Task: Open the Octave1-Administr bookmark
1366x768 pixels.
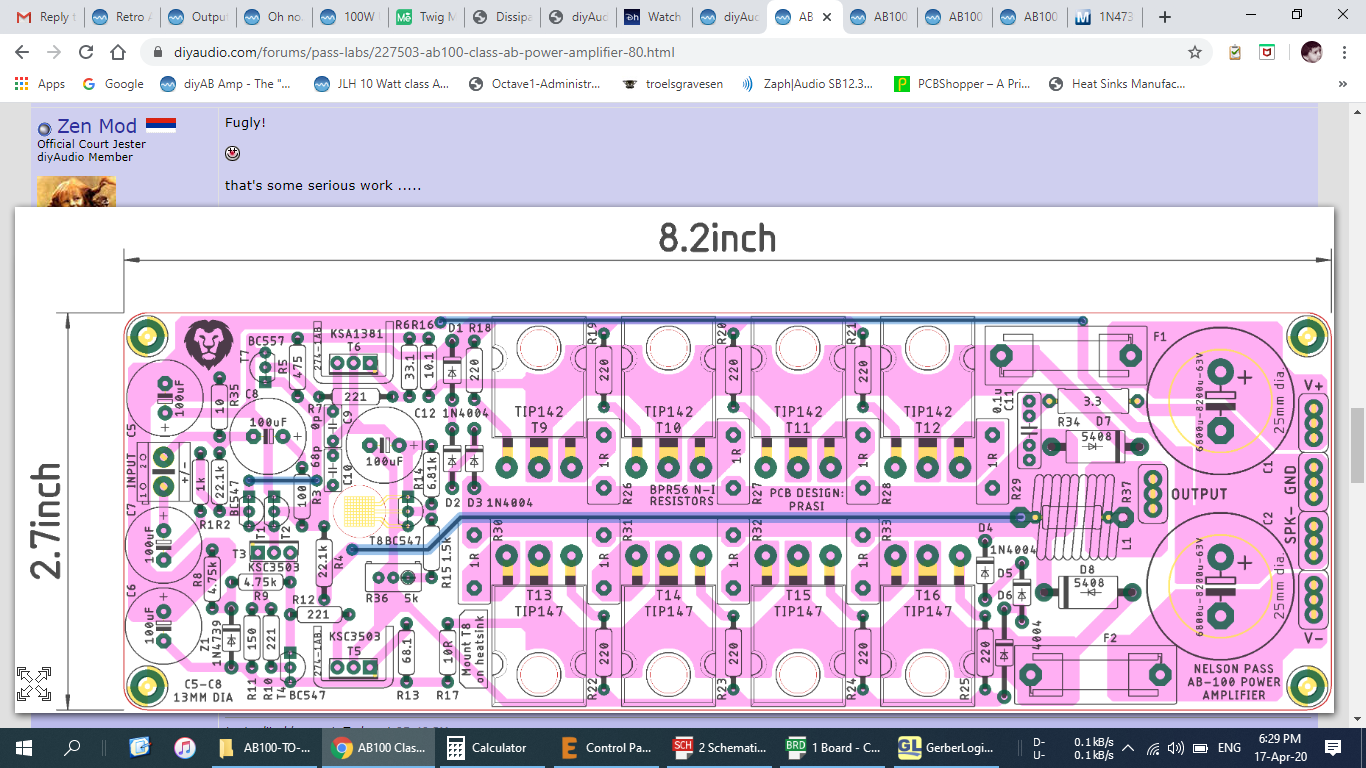Action: coord(535,84)
